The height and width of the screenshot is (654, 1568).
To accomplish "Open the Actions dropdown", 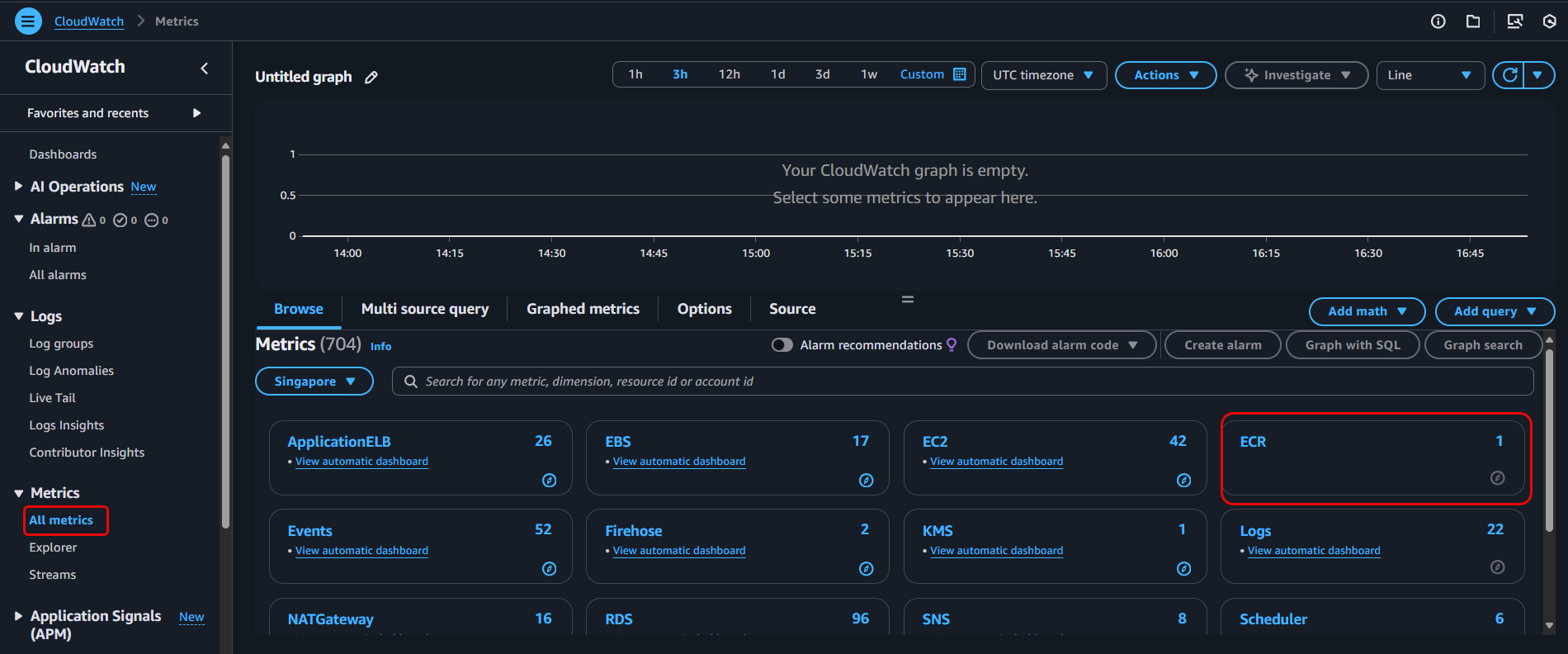I will [1165, 75].
